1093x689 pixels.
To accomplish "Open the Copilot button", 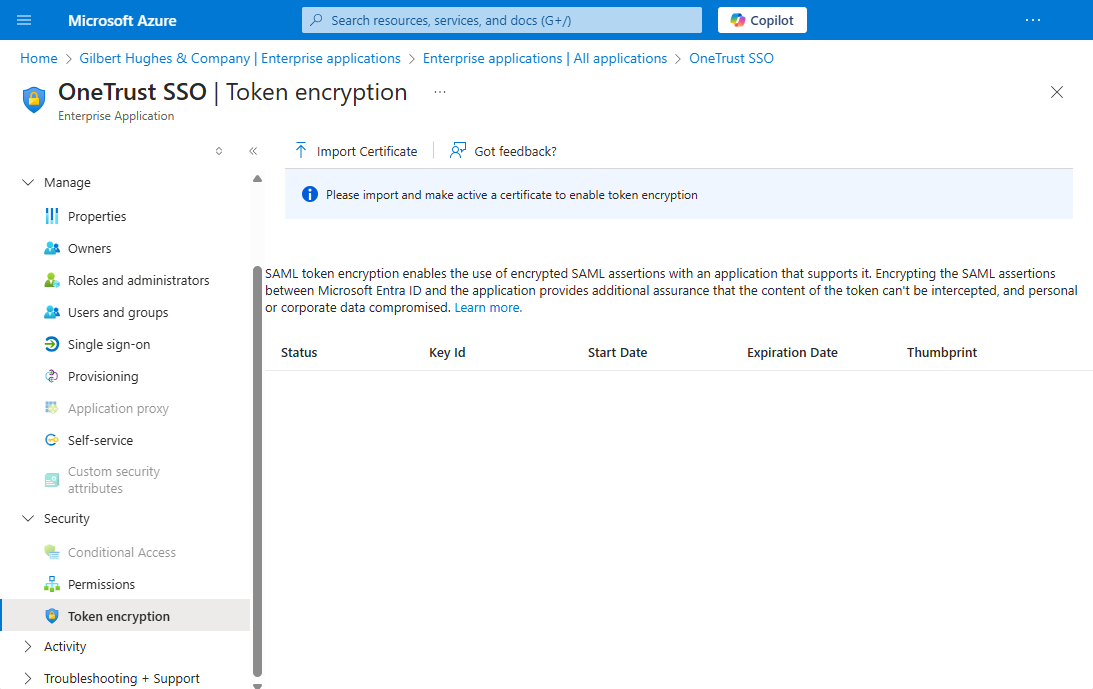I will tap(762, 20).
